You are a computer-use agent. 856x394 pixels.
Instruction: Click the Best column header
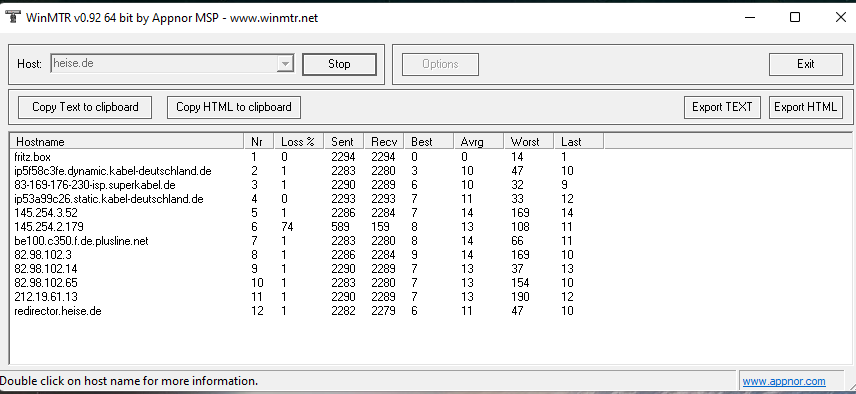(x=429, y=141)
